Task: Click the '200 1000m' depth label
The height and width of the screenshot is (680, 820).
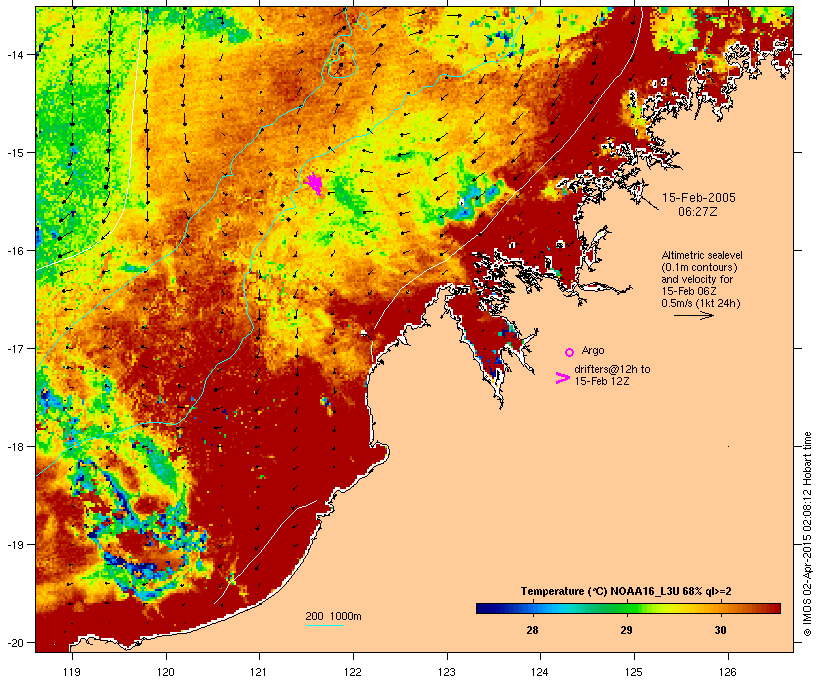Action: click(x=333, y=616)
